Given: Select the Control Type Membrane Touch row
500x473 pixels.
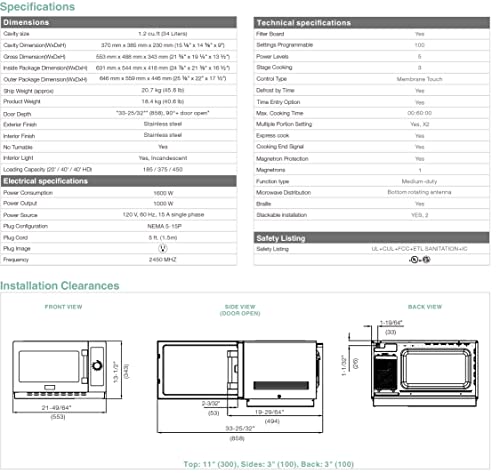Looking at the screenshot, I should (x=372, y=79).
